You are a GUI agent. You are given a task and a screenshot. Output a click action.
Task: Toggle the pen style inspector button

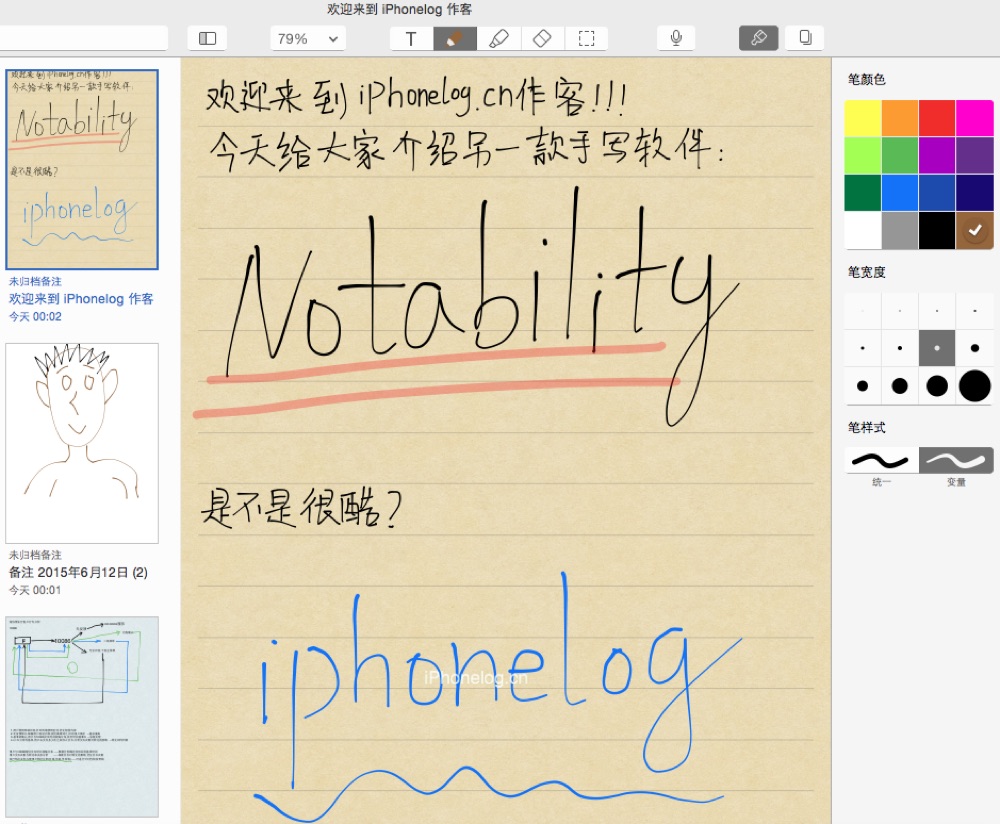tap(758, 38)
